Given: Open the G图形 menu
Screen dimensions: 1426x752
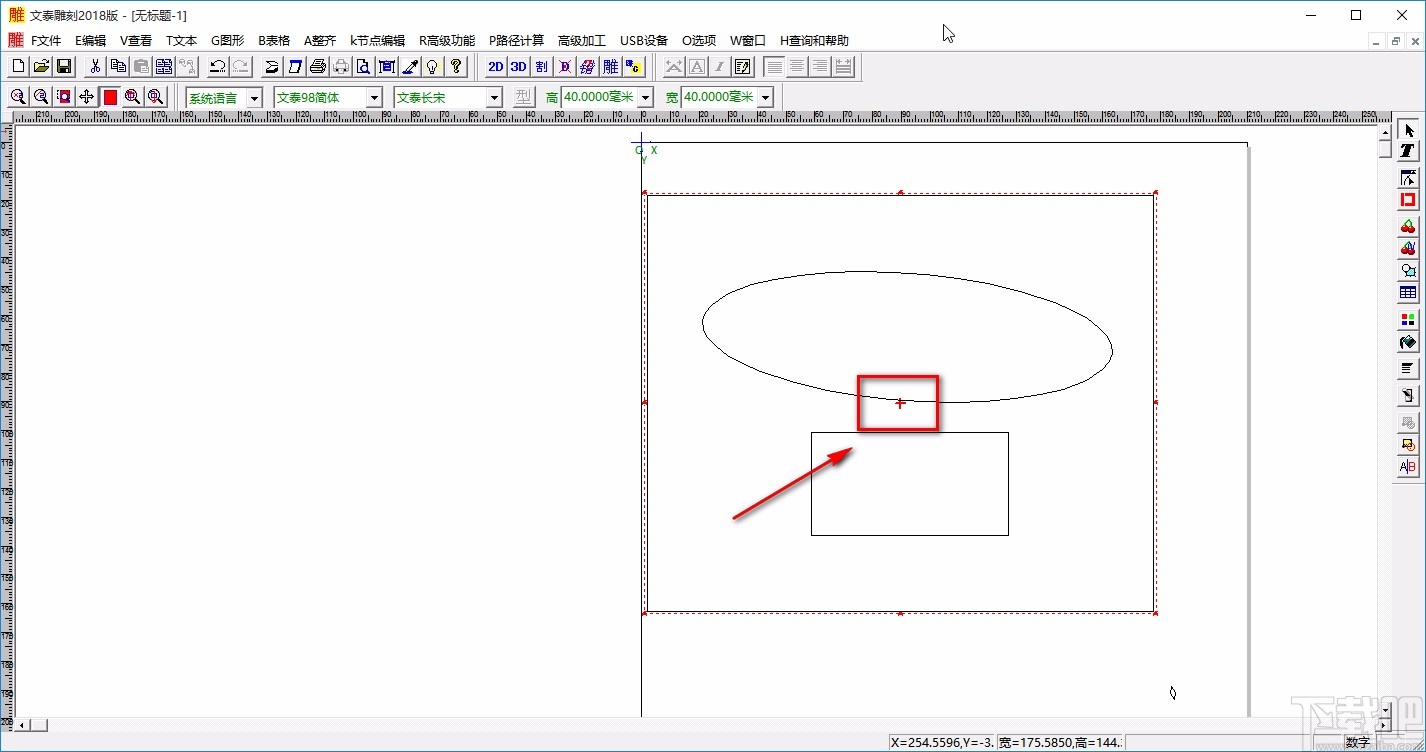Looking at the screenshot, I should tap(227, 41).
